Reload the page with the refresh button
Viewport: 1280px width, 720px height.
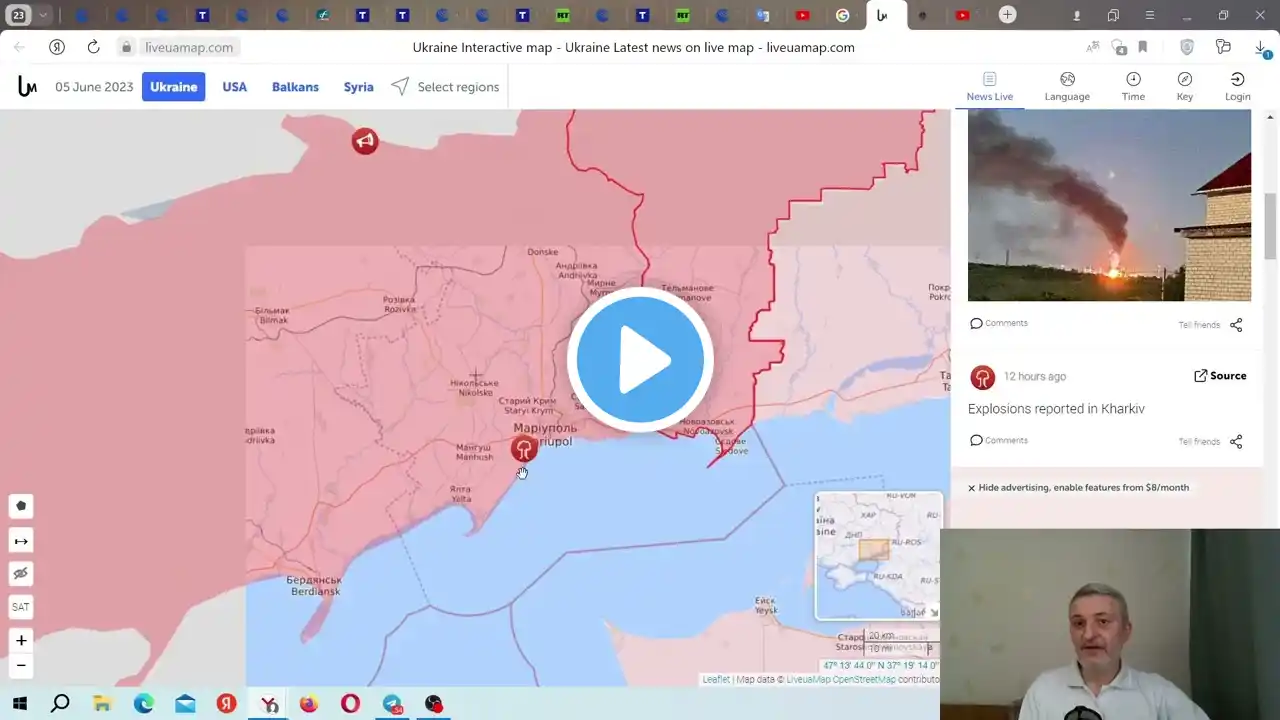(93, 47)
